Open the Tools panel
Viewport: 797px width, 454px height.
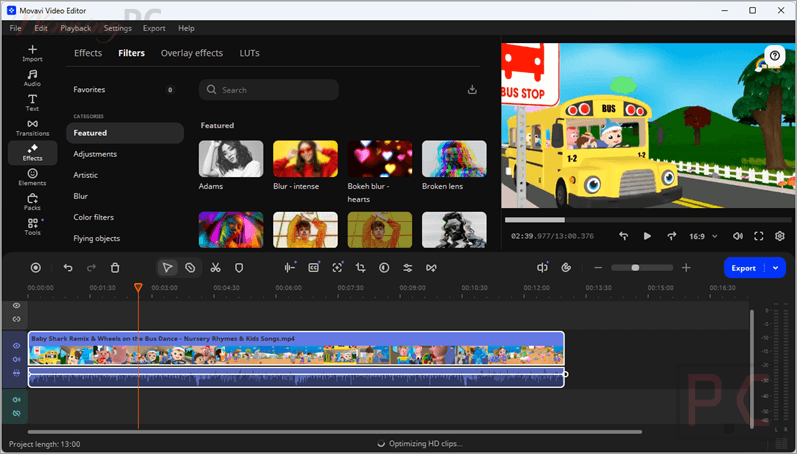(x=32, y=227)
